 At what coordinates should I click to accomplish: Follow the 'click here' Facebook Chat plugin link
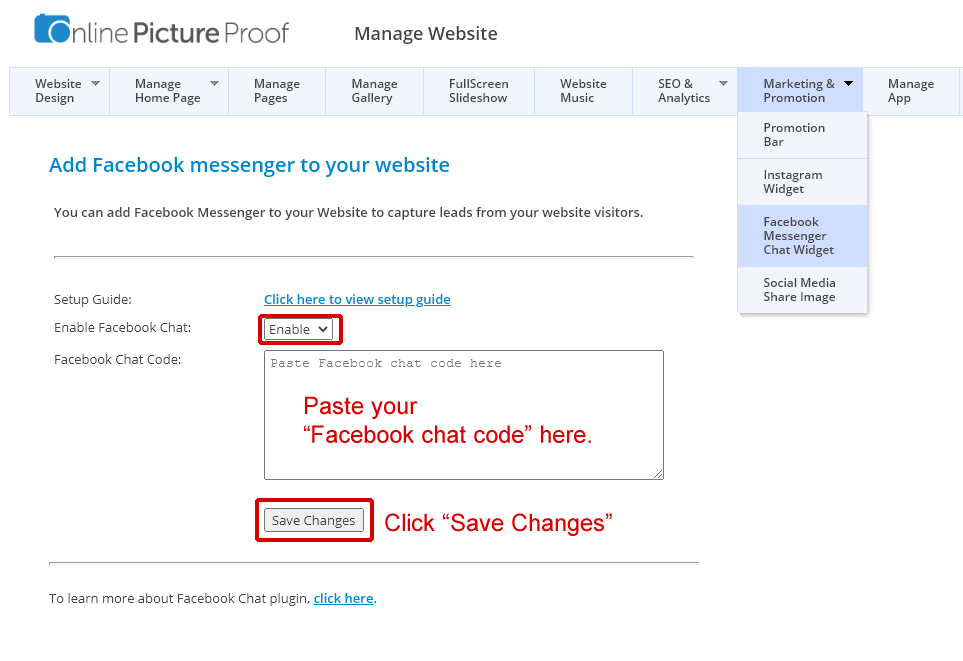tap(343, 598)
